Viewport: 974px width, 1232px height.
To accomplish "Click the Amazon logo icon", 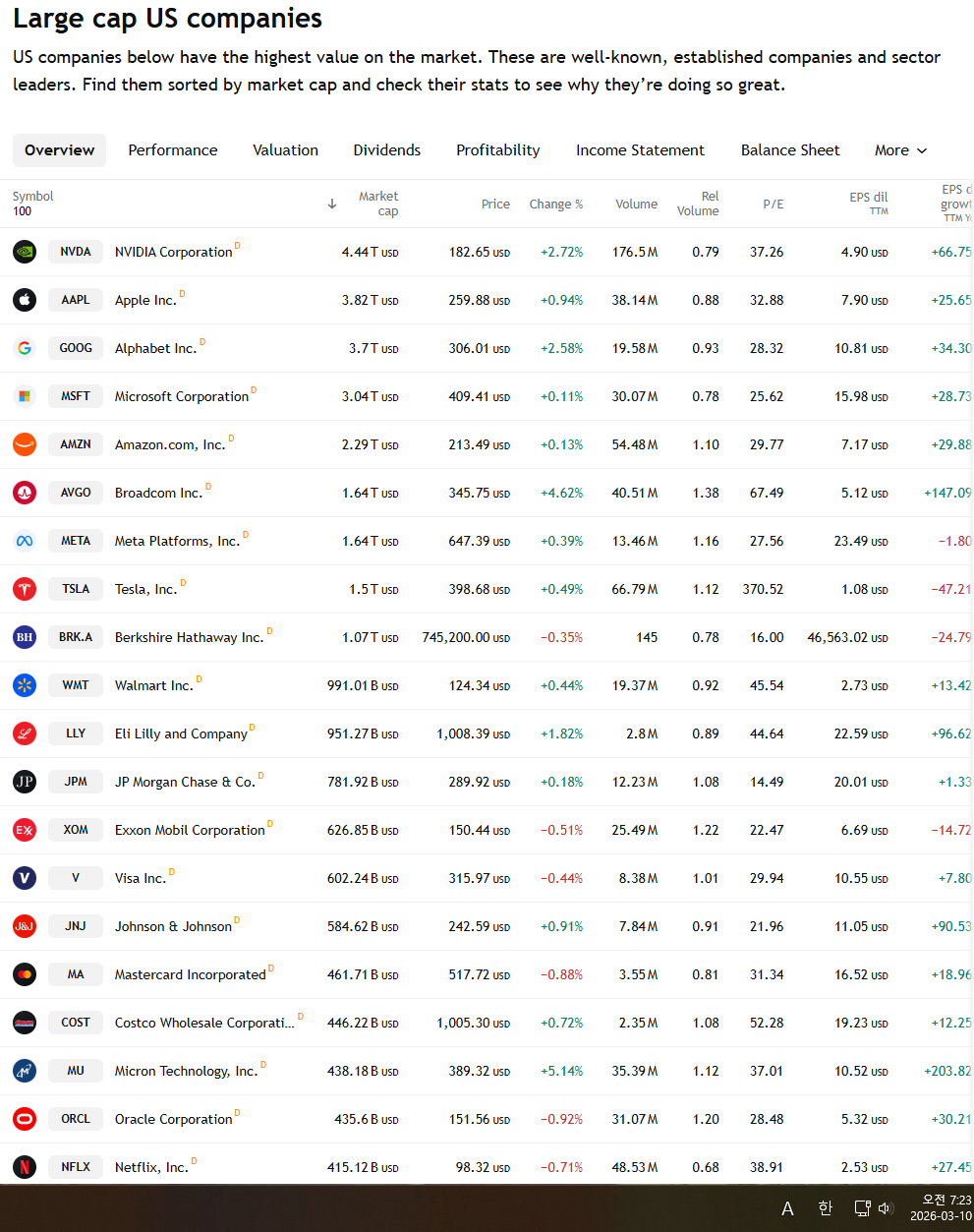I will (x=25, y=444).
